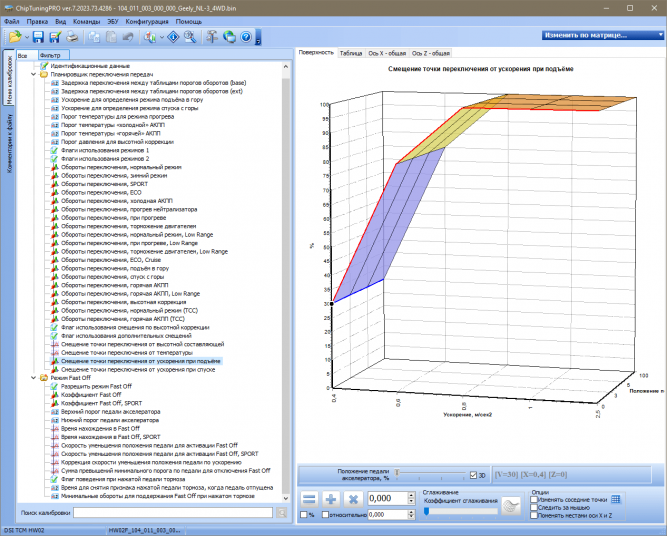Enable the % checkbox

304,515
